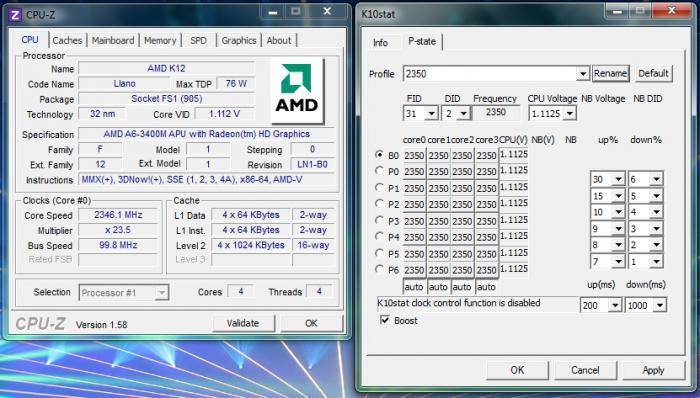
Task: Click the Rename button
Action: coord(610,74)
